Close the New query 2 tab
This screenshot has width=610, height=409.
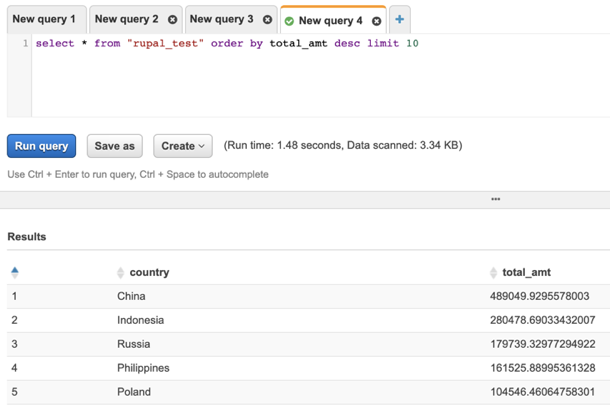[172, 19]
